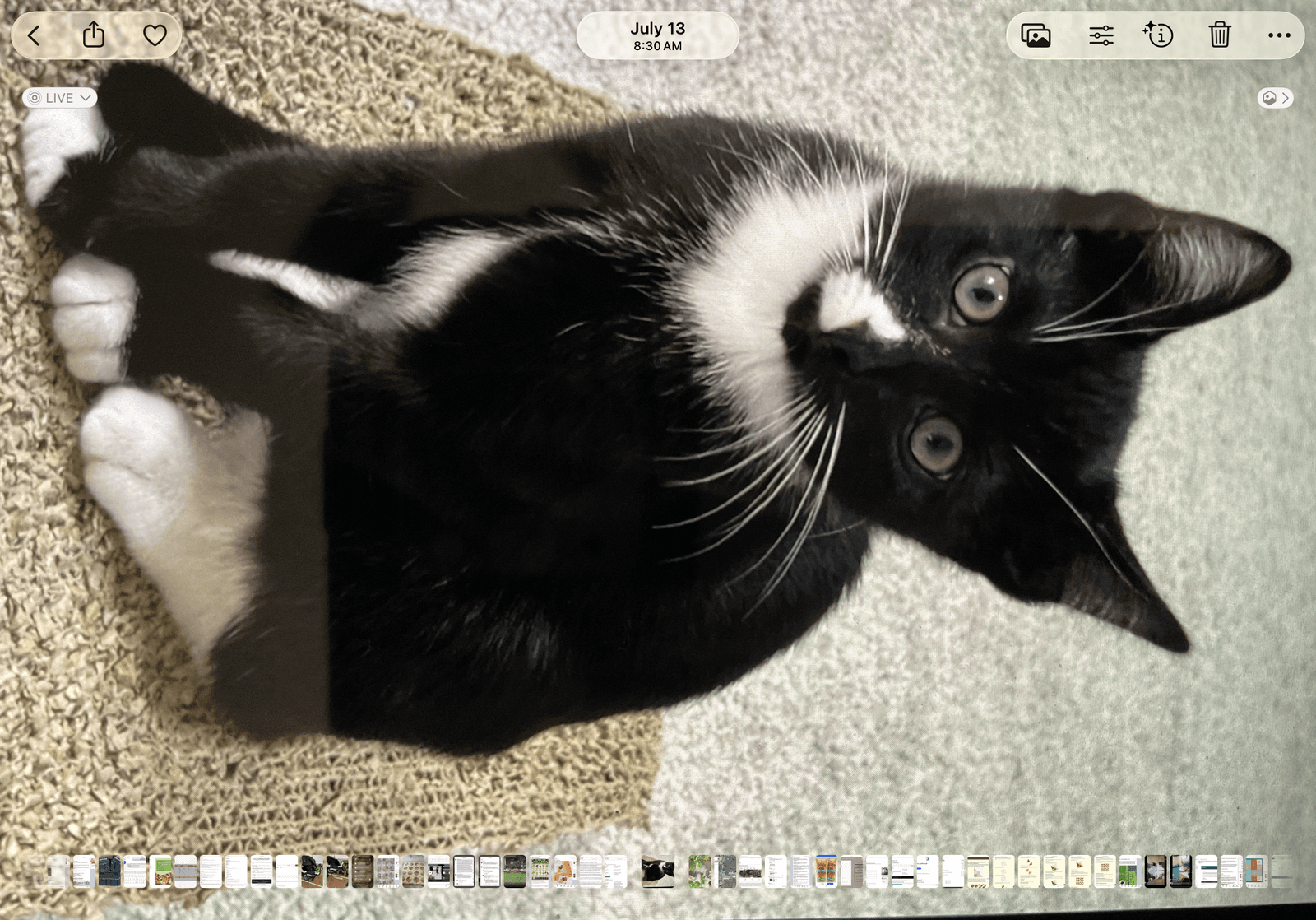Expand the LIVE photo options dropdown

tap(60, 98)
